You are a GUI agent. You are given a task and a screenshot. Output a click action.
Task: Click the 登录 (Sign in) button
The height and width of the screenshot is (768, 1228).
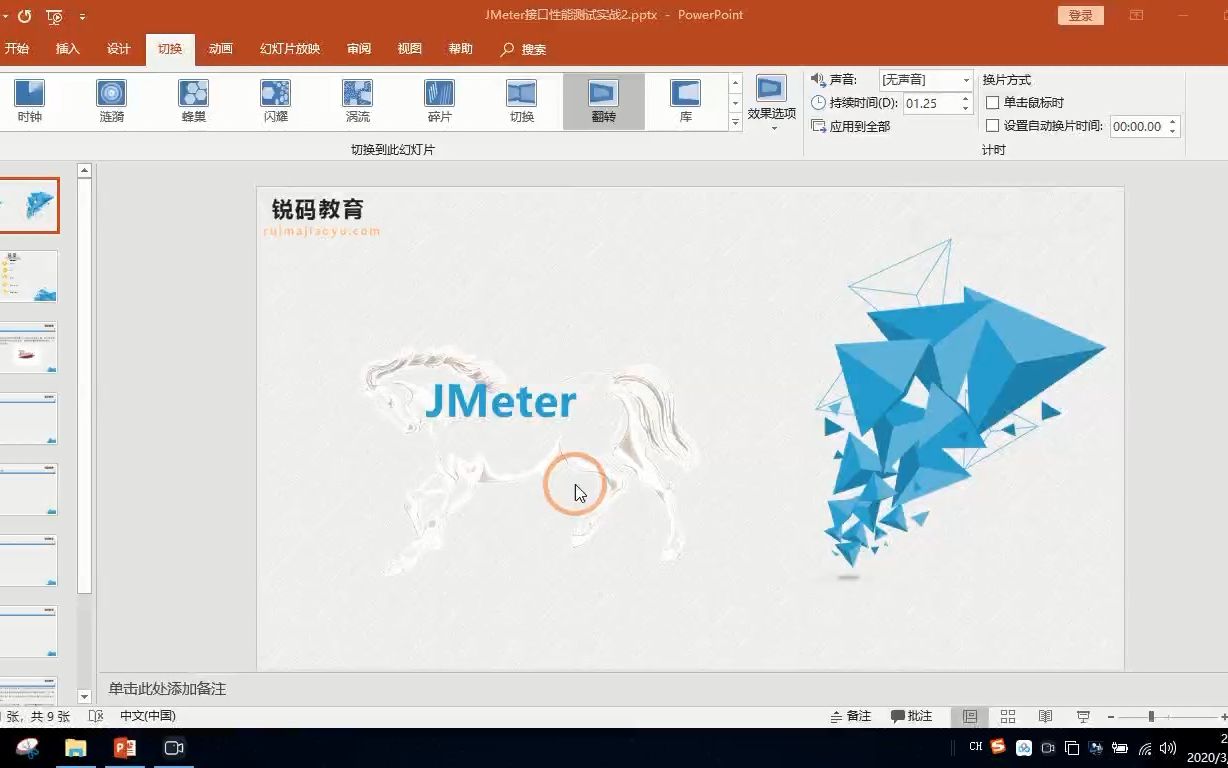(x=1080, y=15)
